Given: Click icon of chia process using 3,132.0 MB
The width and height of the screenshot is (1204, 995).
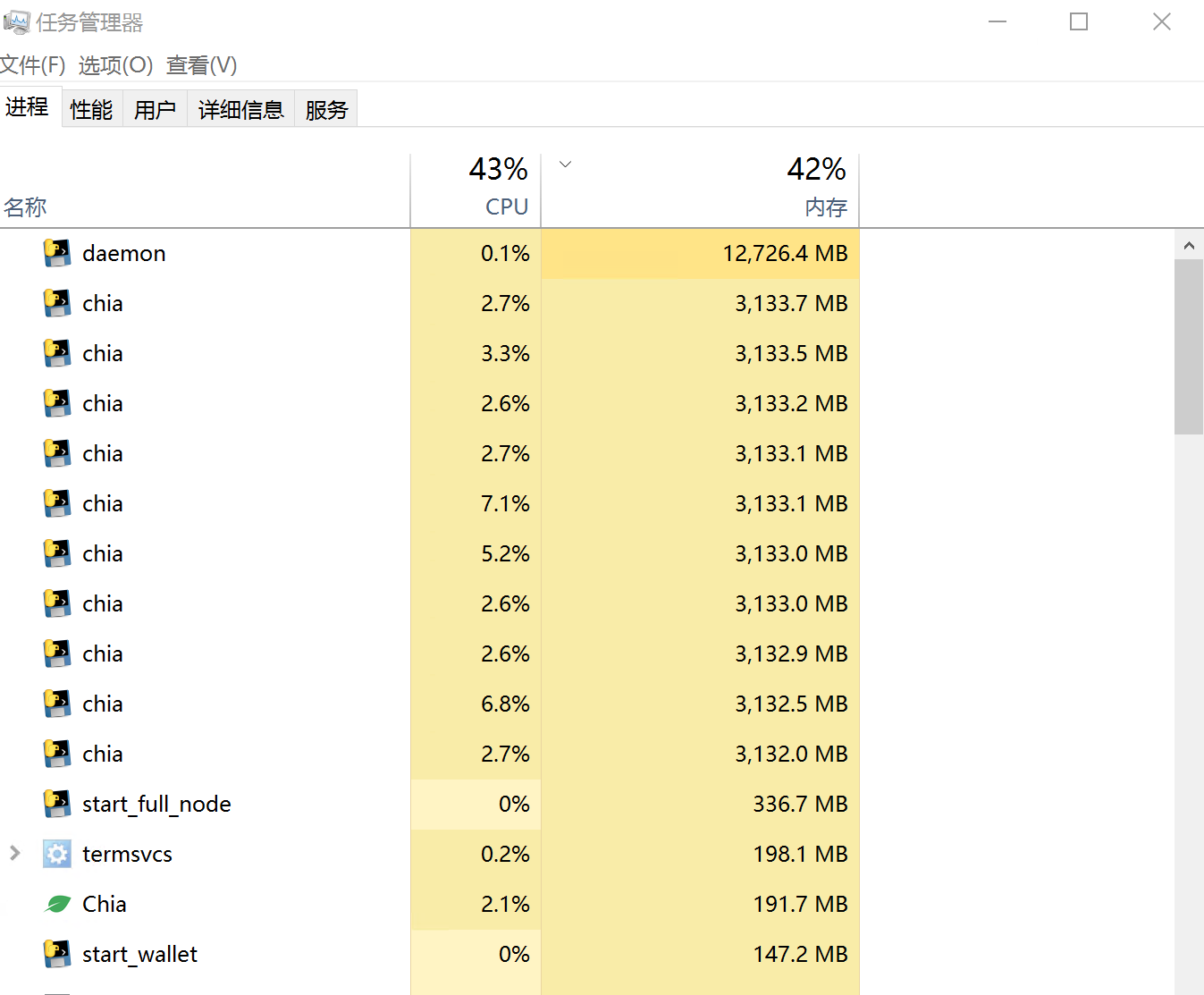Looking at the screenshot, I should [x=57, y=755].
